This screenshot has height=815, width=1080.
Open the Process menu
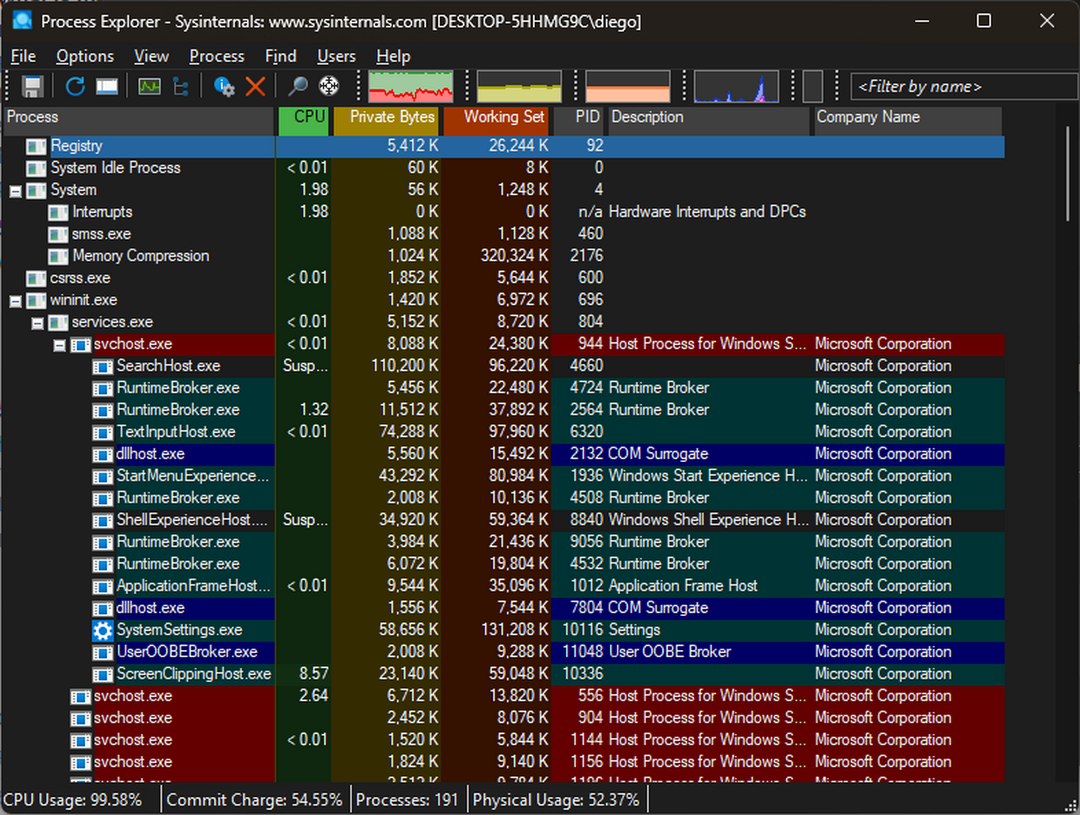(216, 56)
